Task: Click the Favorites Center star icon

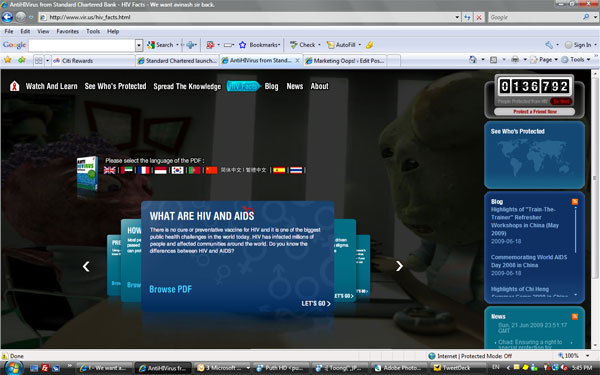Action: [8, 60]
